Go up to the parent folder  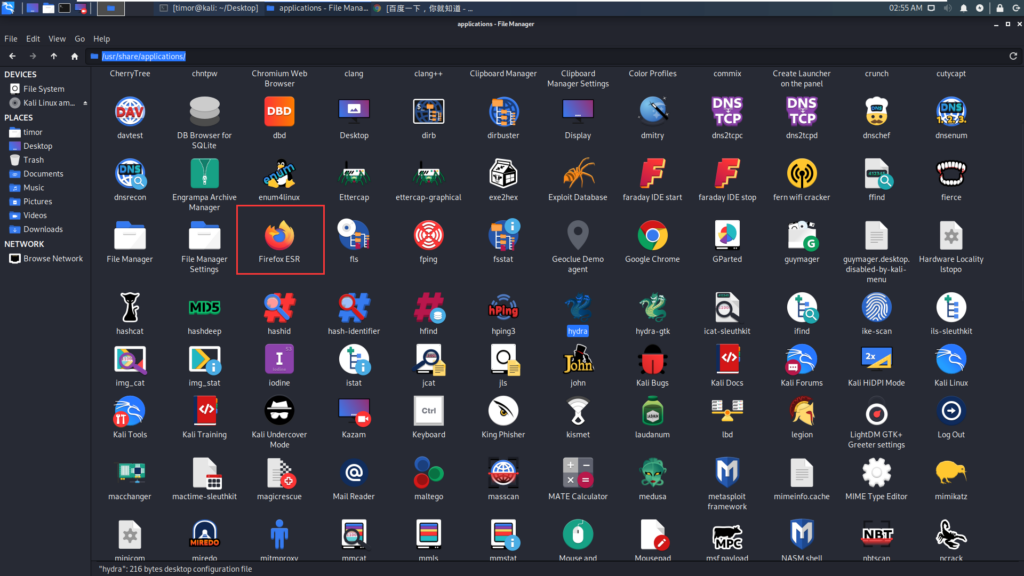pyautogui.click(x=54, y=56)
